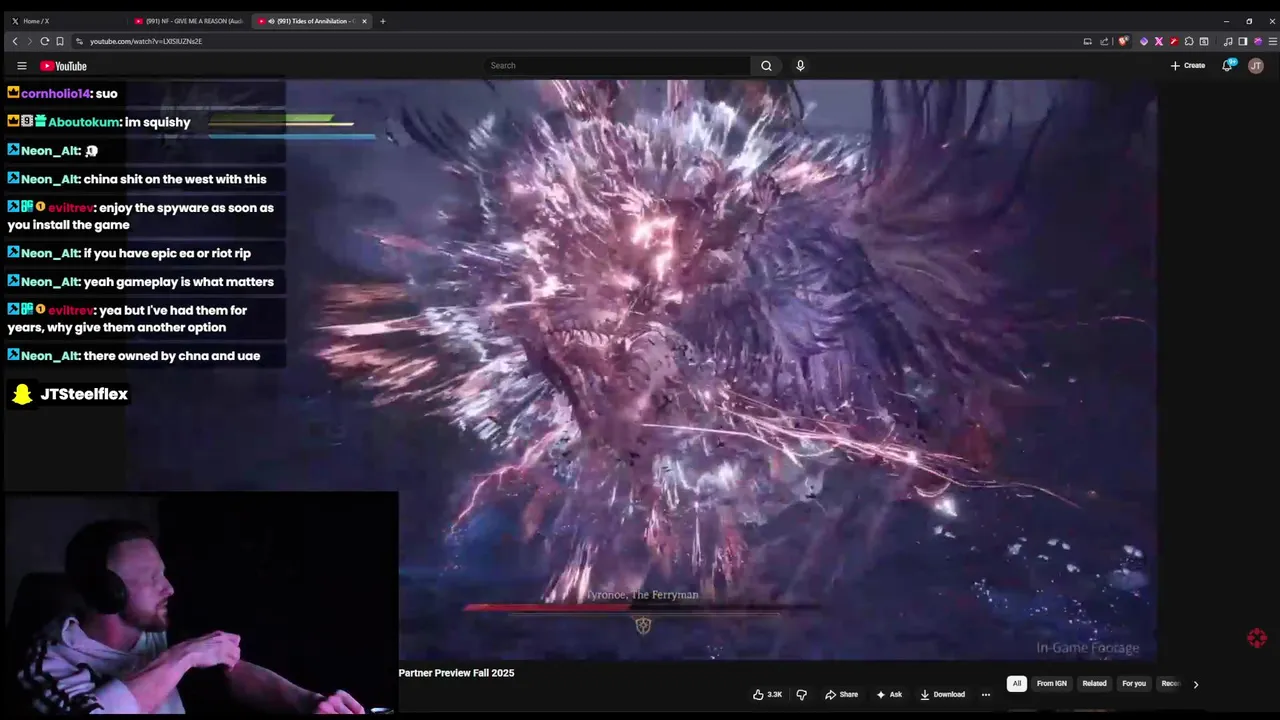Open the purple diamond extension
The height and width of the screenshot is (720, 1280).
click(x=1144, y=41)
